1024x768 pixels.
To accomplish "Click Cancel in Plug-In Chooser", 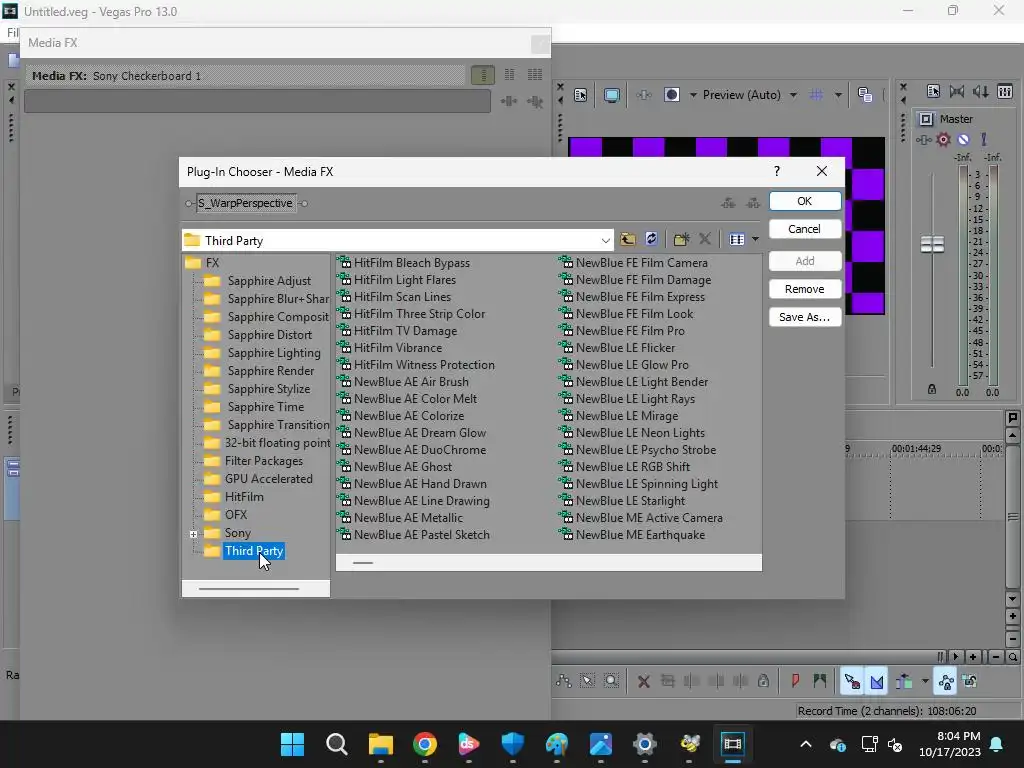I will [805, 229].
